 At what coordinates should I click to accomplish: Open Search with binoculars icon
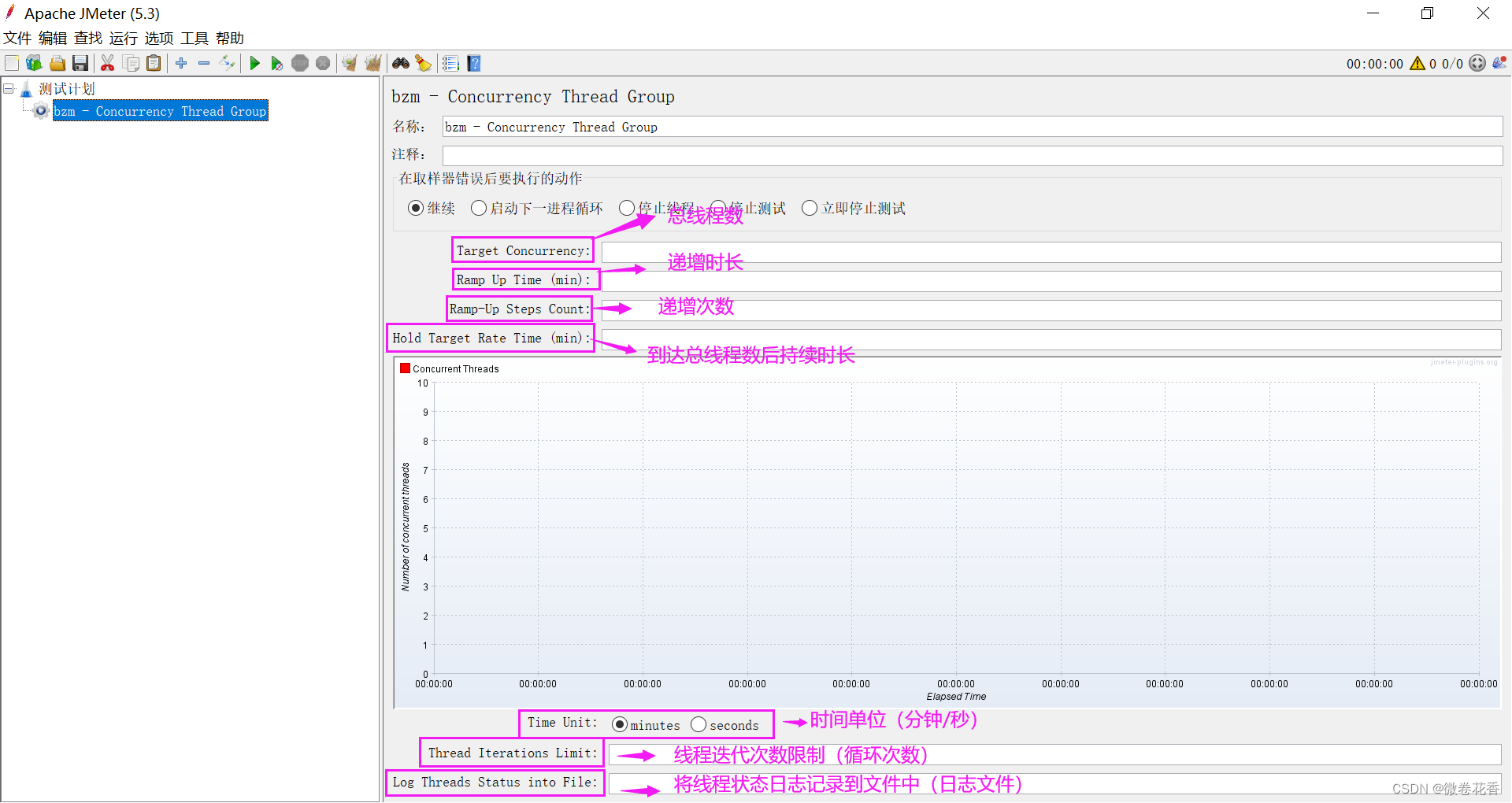401,63
